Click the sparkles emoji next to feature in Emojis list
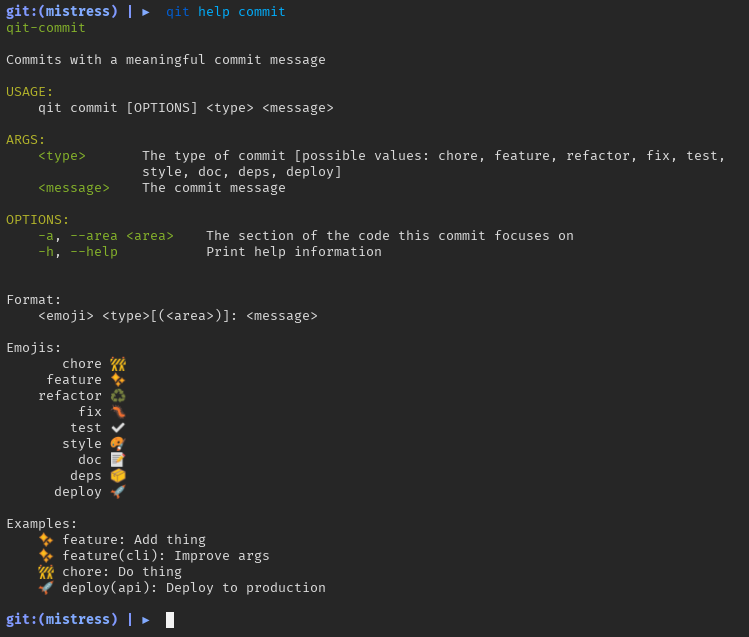749x637 pixels. [118, 380]
